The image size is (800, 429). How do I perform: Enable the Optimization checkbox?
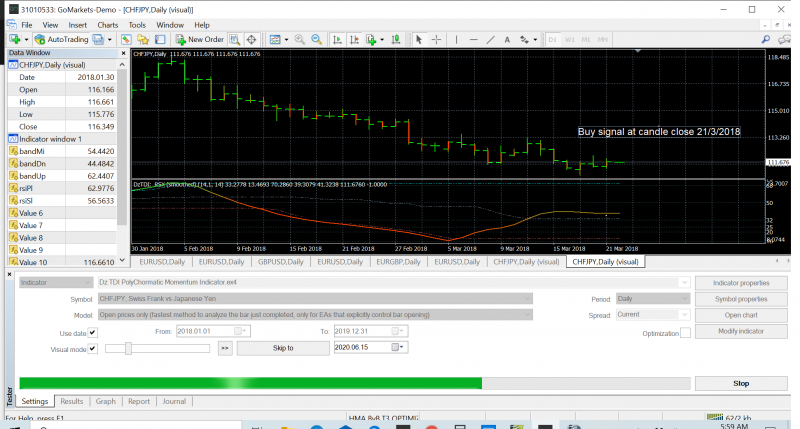point(685,333)
